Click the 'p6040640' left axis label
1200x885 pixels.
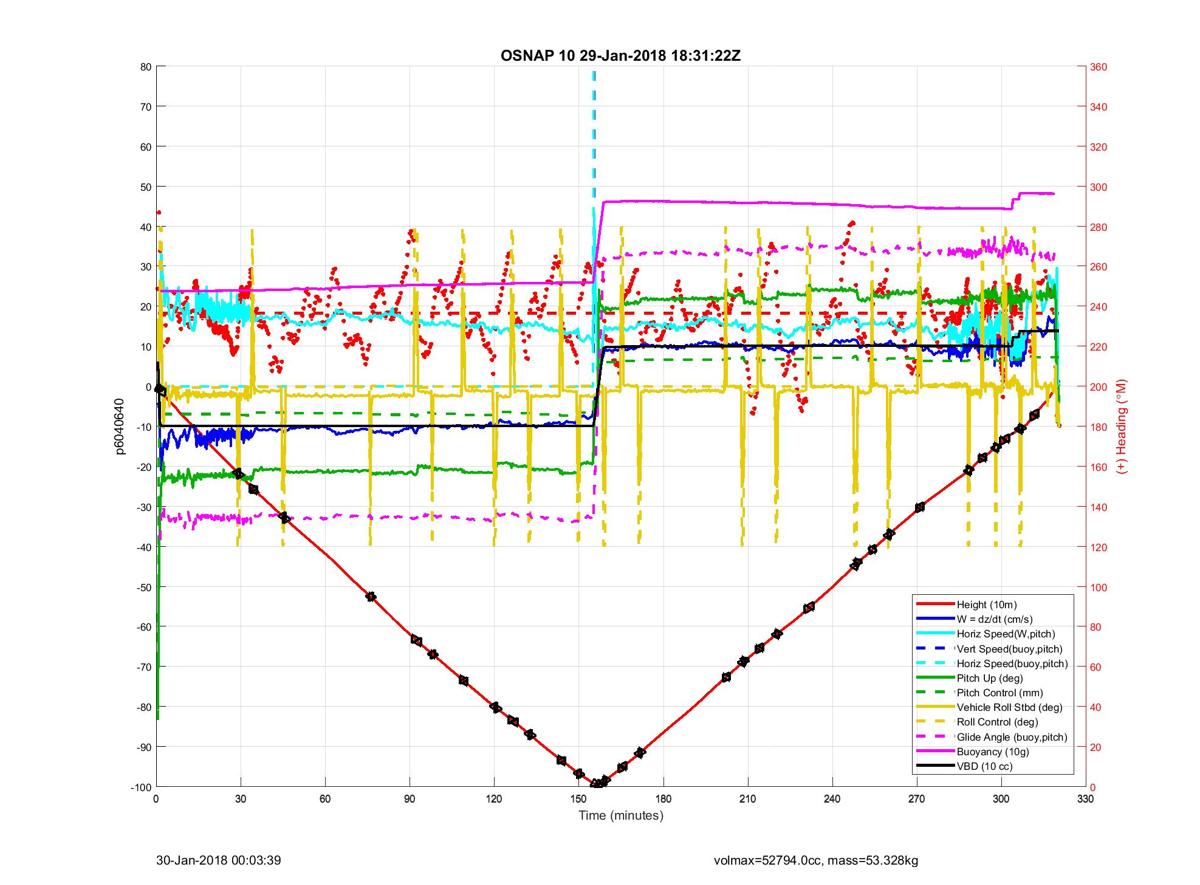pos(117,427)
